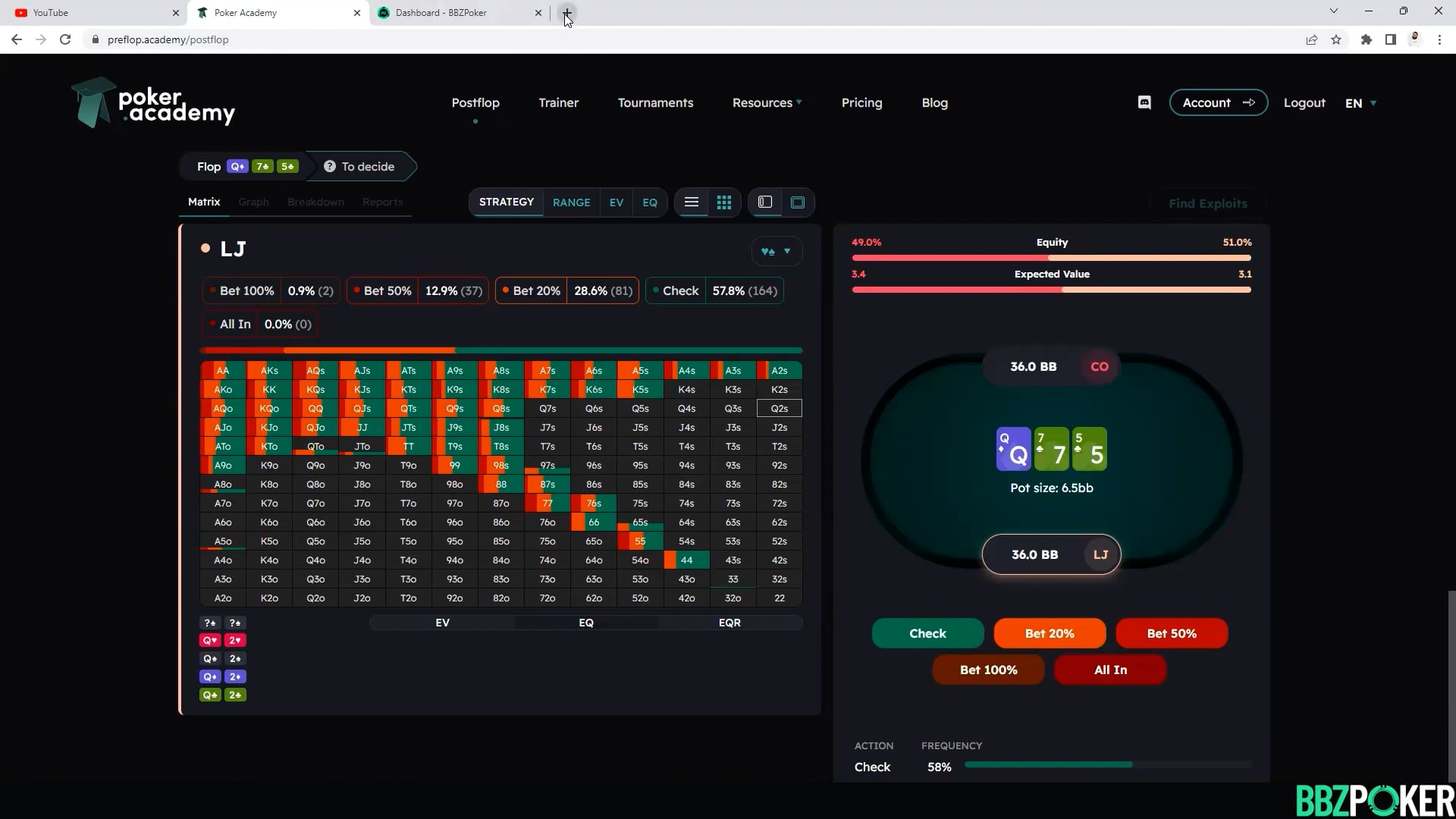
Task: Select the AKs cell in matrix
Action: [x=269, y=371]
